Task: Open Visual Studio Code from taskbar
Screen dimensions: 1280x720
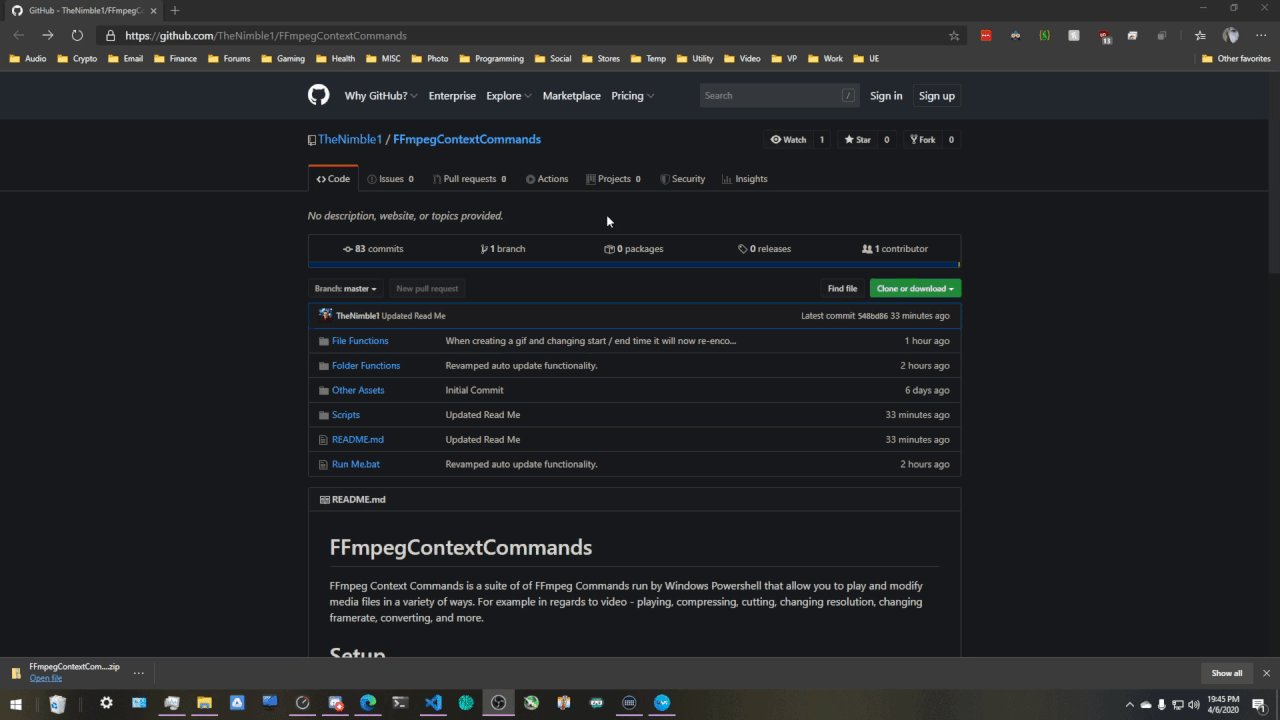Action: point(433,703)
